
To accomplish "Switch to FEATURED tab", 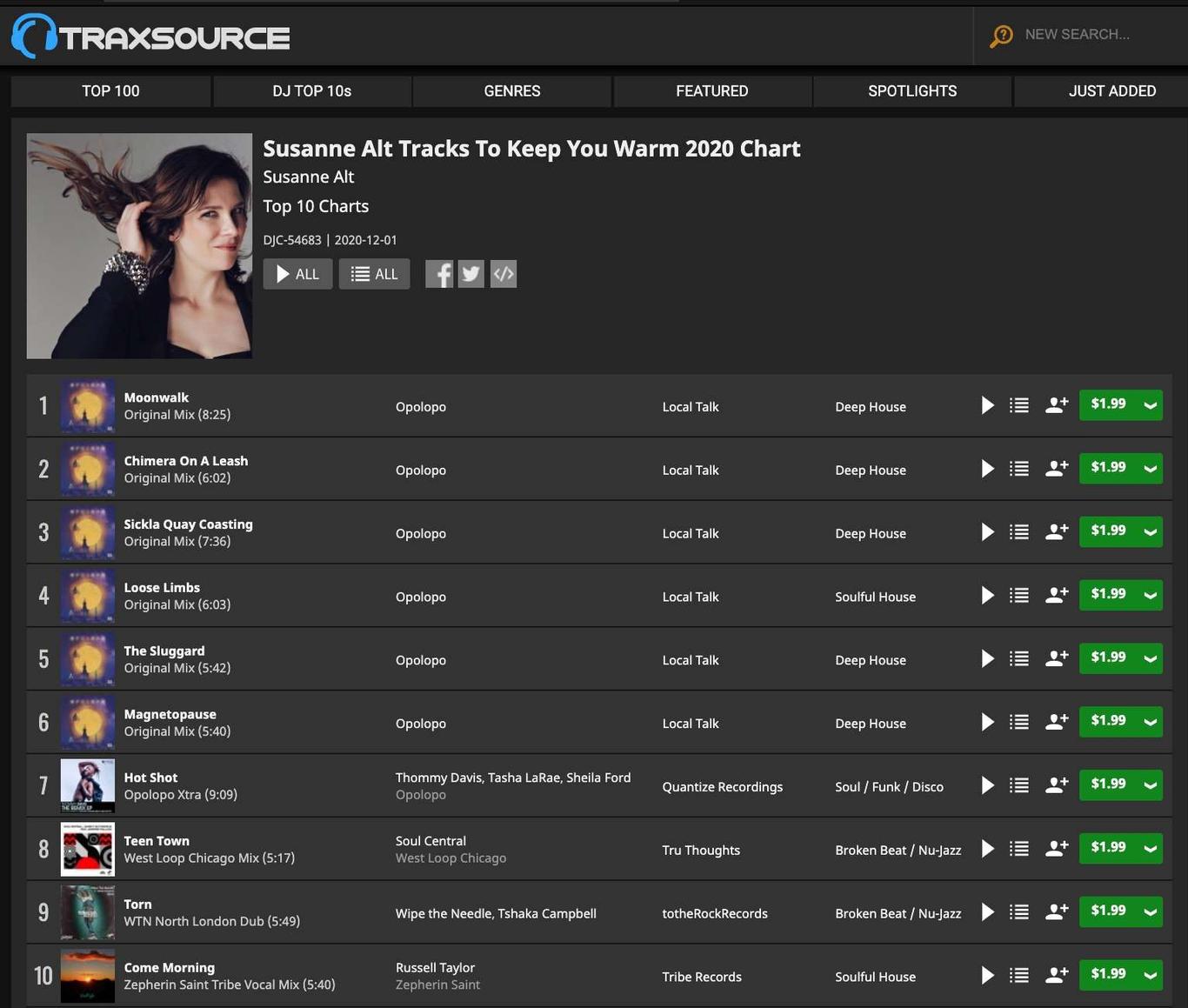I will [x=712, y=91].
